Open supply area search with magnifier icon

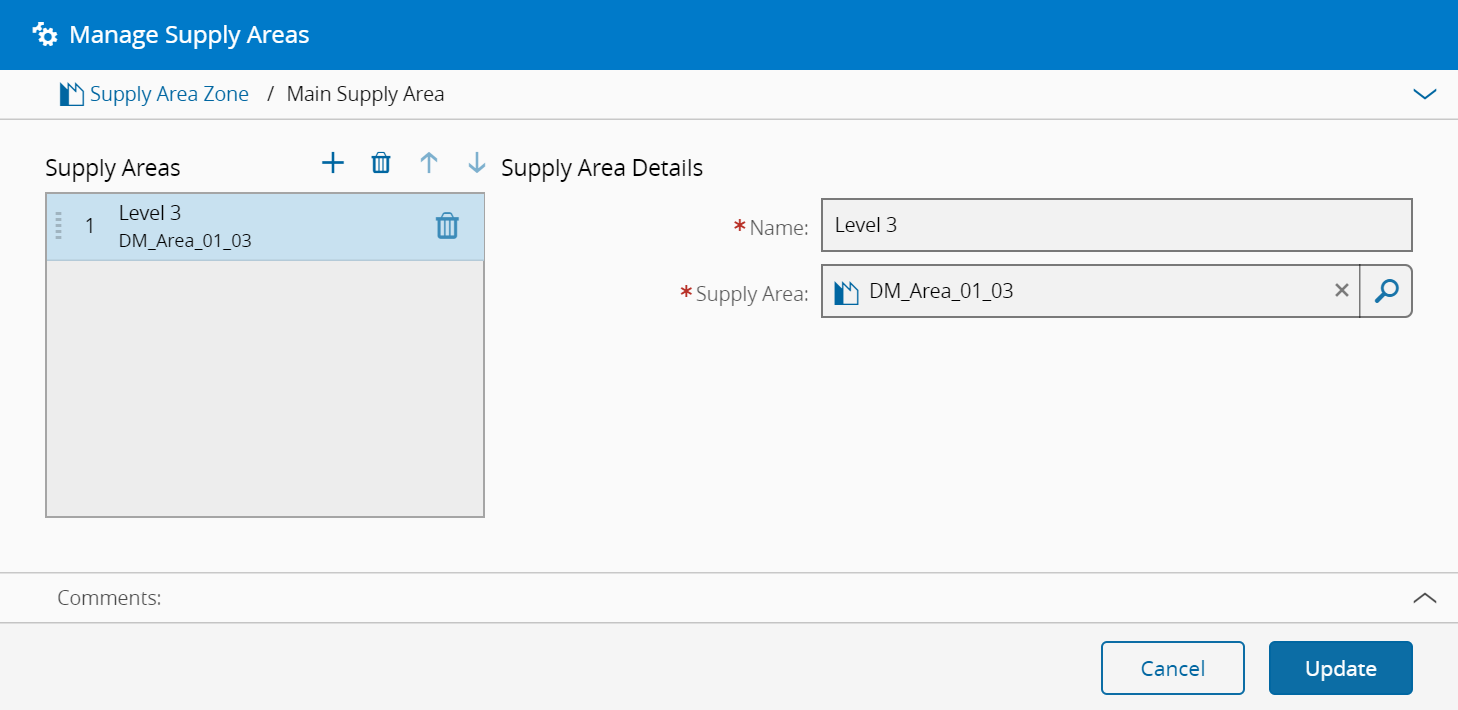tap(1386, 291)
